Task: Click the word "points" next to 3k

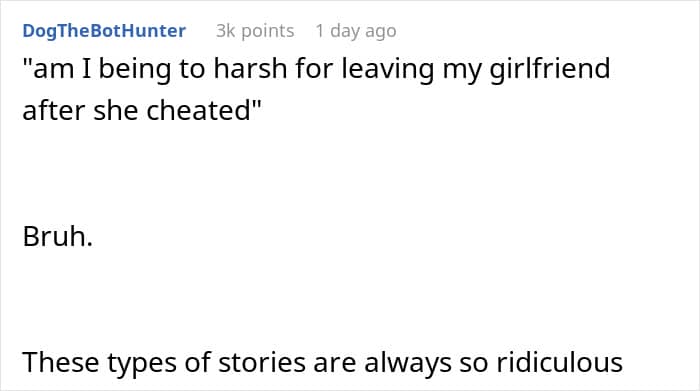Action: point(267,32)
